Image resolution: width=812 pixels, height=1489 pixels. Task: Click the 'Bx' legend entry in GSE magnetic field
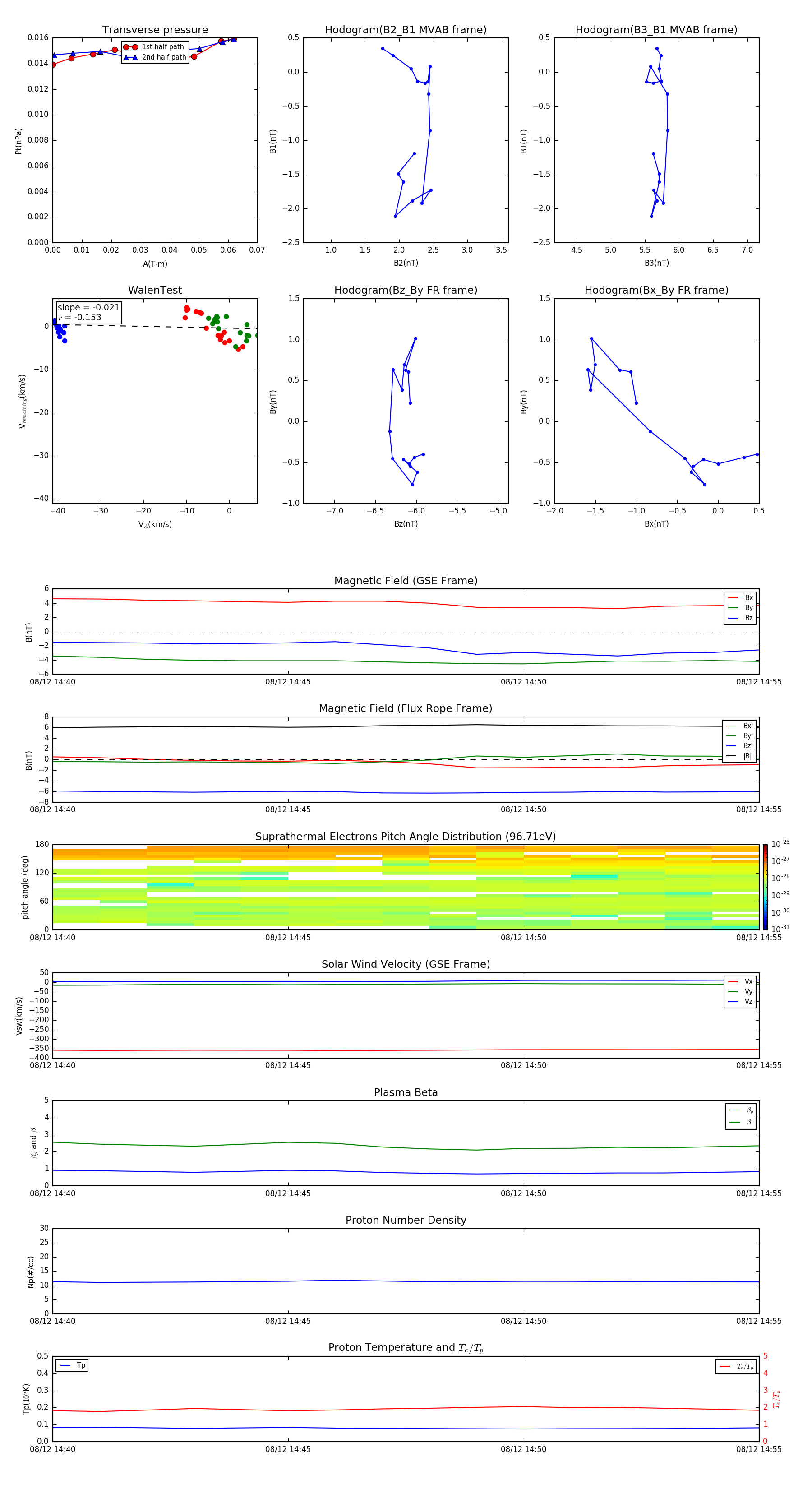pos(740,598)
